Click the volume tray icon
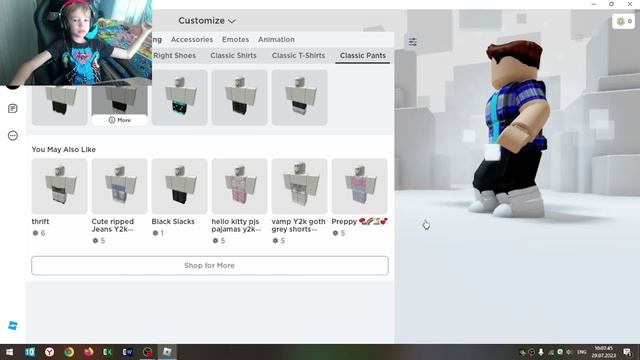This screenshot has width=640, height=360. click(569, 352)
